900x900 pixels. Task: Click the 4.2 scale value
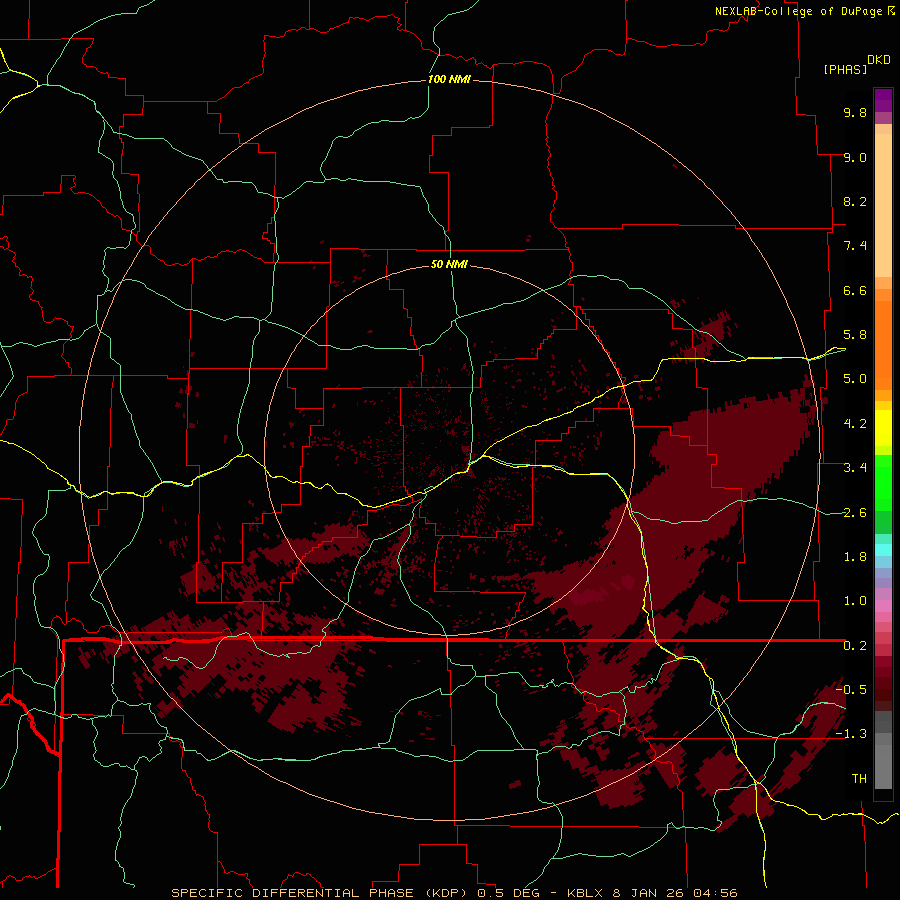[x=855, y=424]
